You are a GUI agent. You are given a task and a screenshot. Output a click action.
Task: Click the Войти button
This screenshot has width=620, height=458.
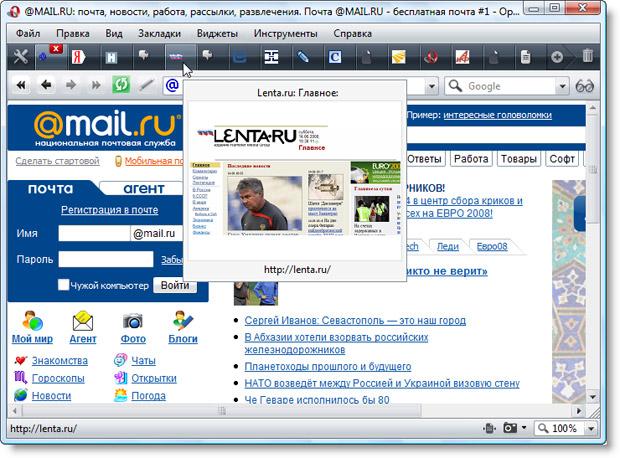point(175,285)
